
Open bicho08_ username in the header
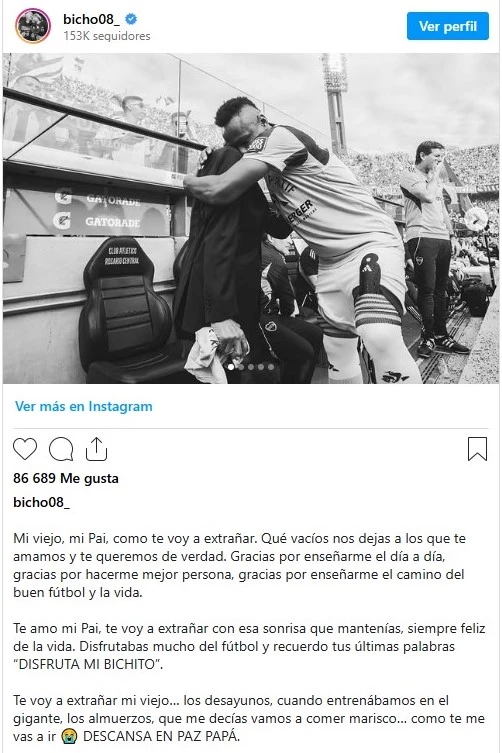point(91,19)
